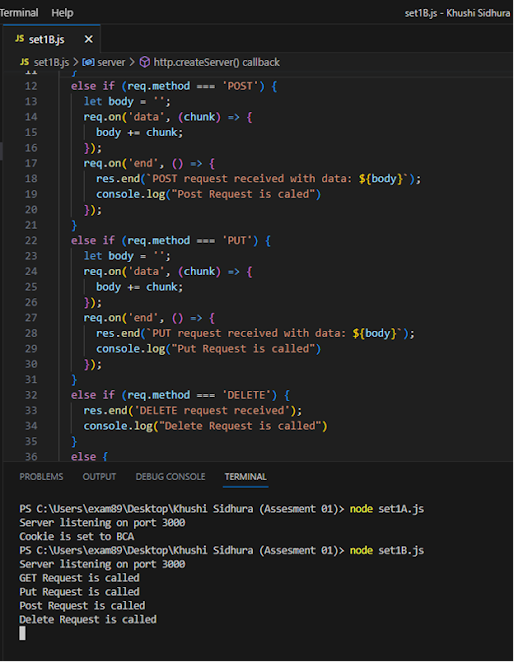Click else keyword on line 36

coord(83,457)
